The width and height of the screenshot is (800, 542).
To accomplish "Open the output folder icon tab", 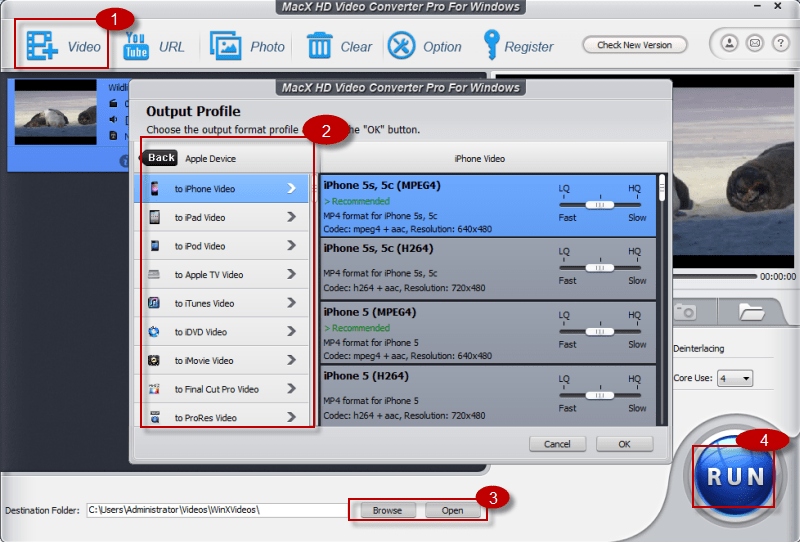I will [751, 311].
